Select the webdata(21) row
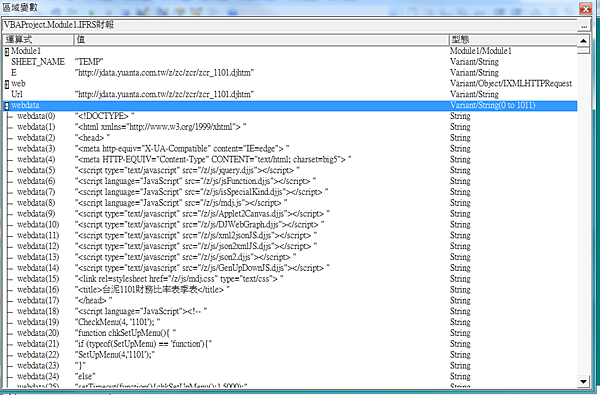600x395 pixels. pos(290,344)
